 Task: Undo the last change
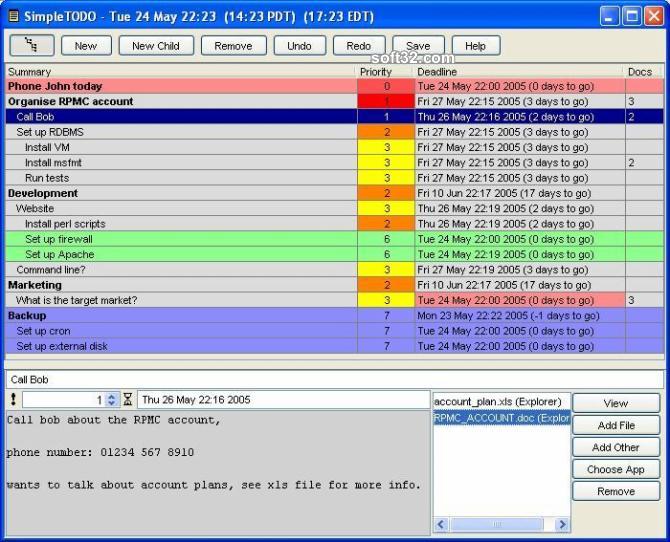pos(299,45)
